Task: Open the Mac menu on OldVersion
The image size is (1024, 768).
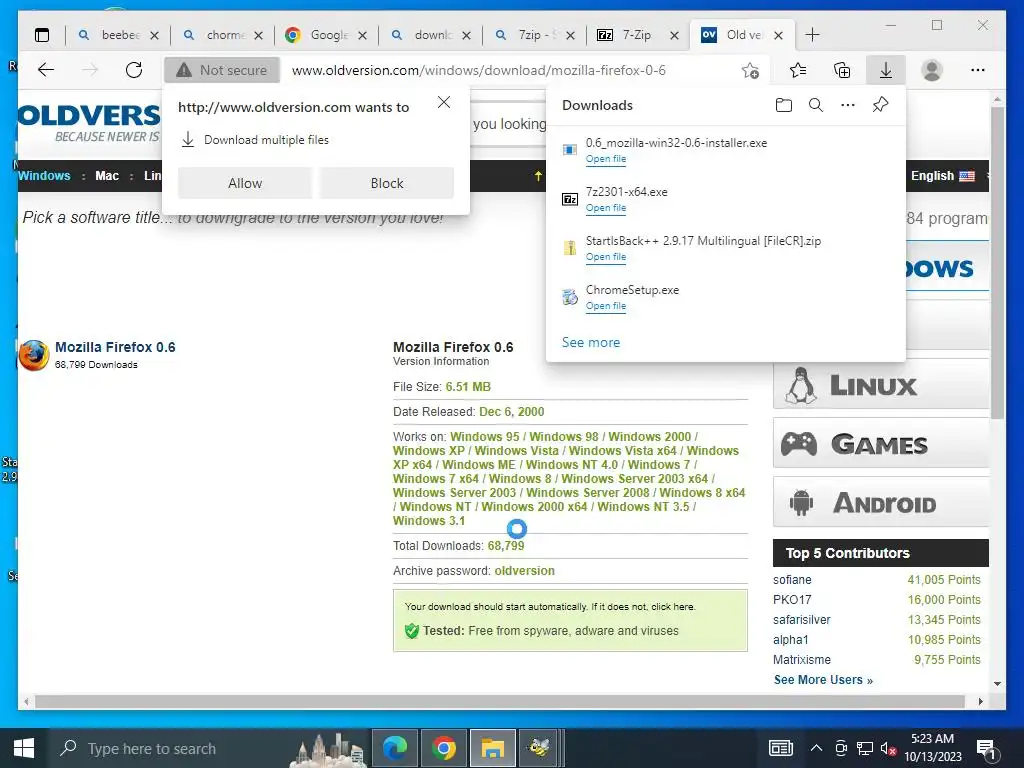Action: pyautogui.click(x=107, y=176)
